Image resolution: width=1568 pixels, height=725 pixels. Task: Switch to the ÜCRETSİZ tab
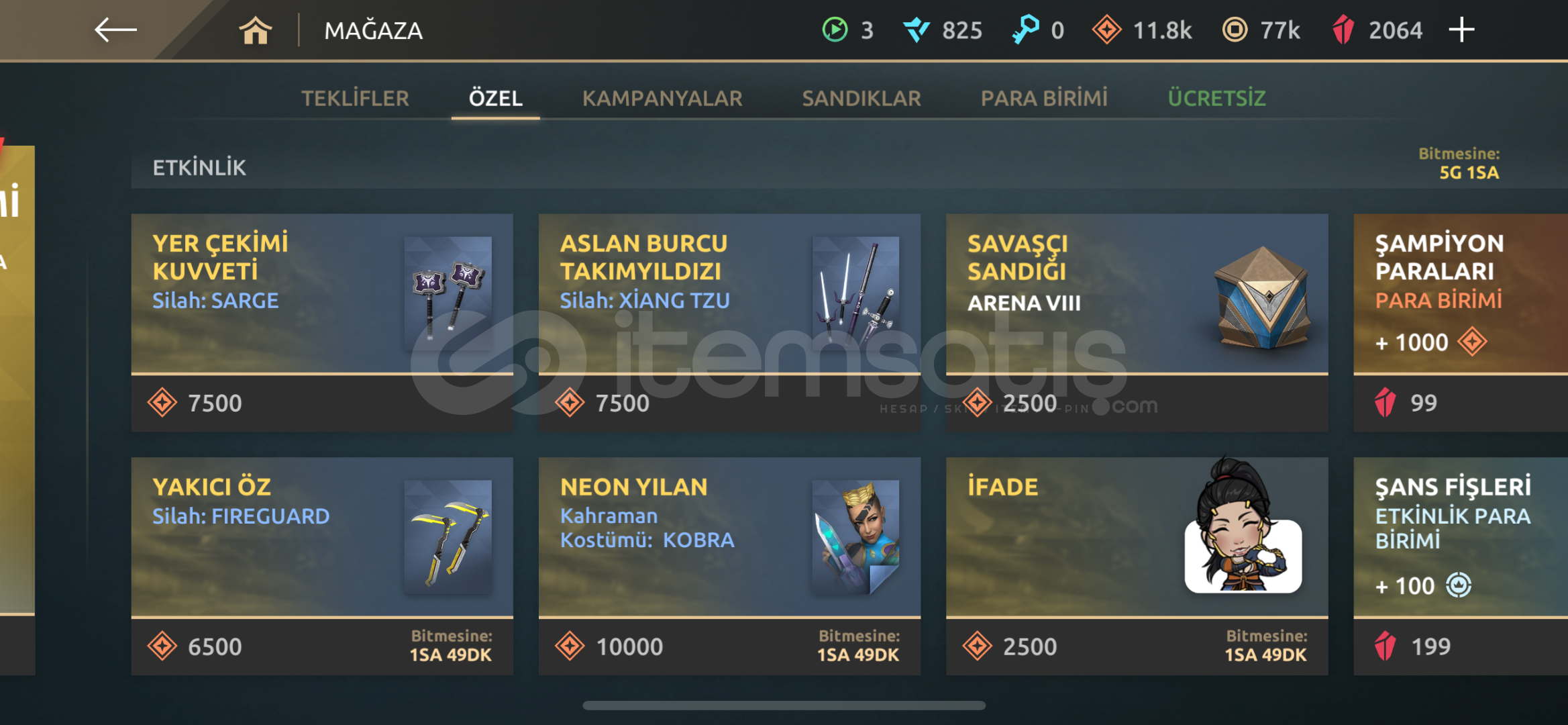point(1216,99)
